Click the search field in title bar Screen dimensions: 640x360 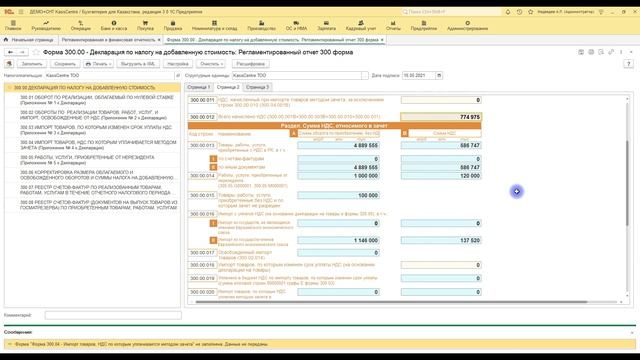coord(451,12)
